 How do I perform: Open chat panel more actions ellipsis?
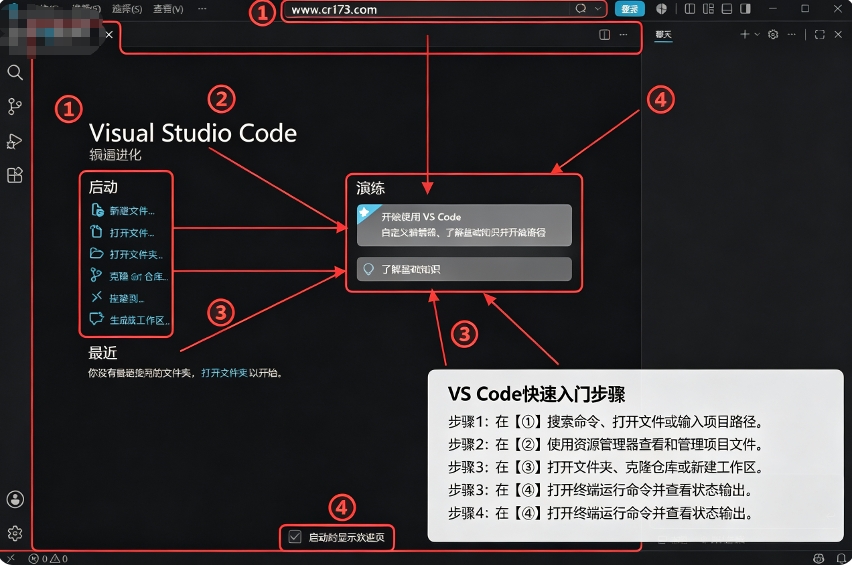pos(792,34)
